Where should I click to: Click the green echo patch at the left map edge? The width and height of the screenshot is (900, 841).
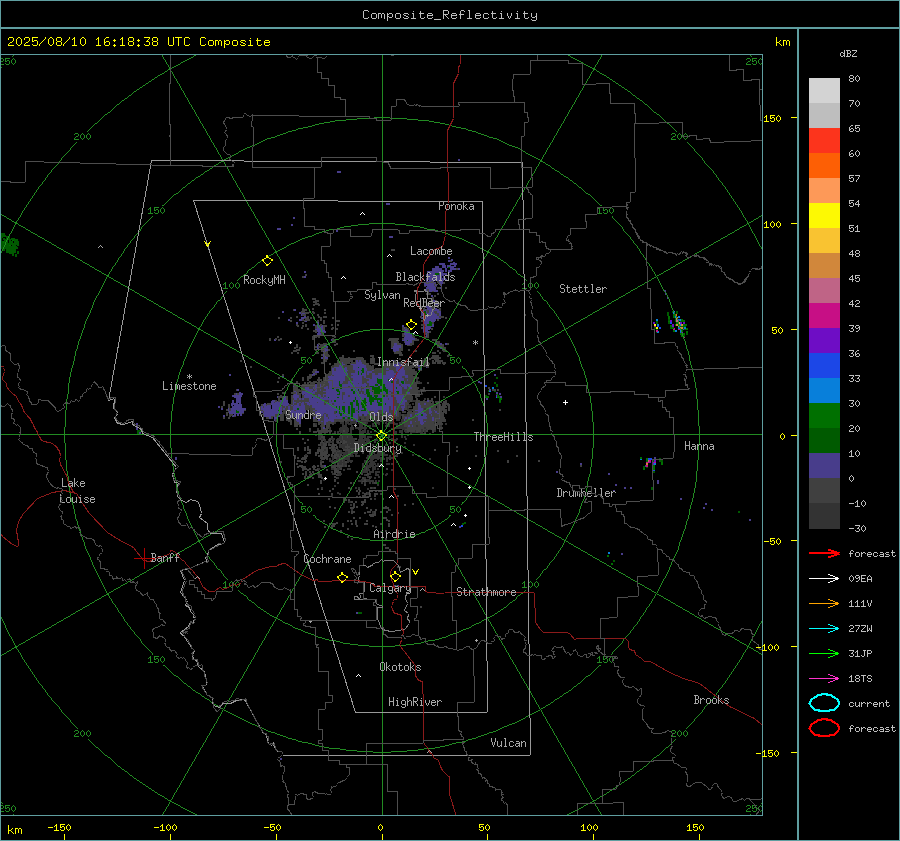9,244
